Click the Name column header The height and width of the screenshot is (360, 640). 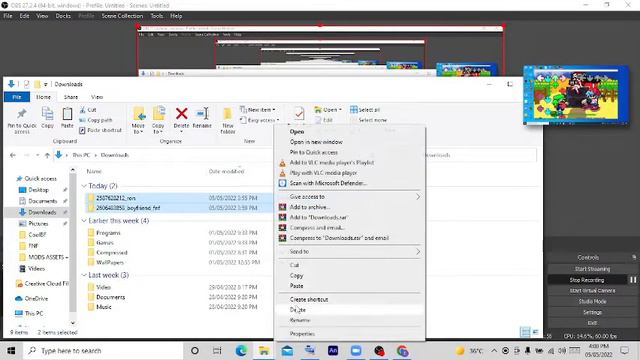pos(94,171)
